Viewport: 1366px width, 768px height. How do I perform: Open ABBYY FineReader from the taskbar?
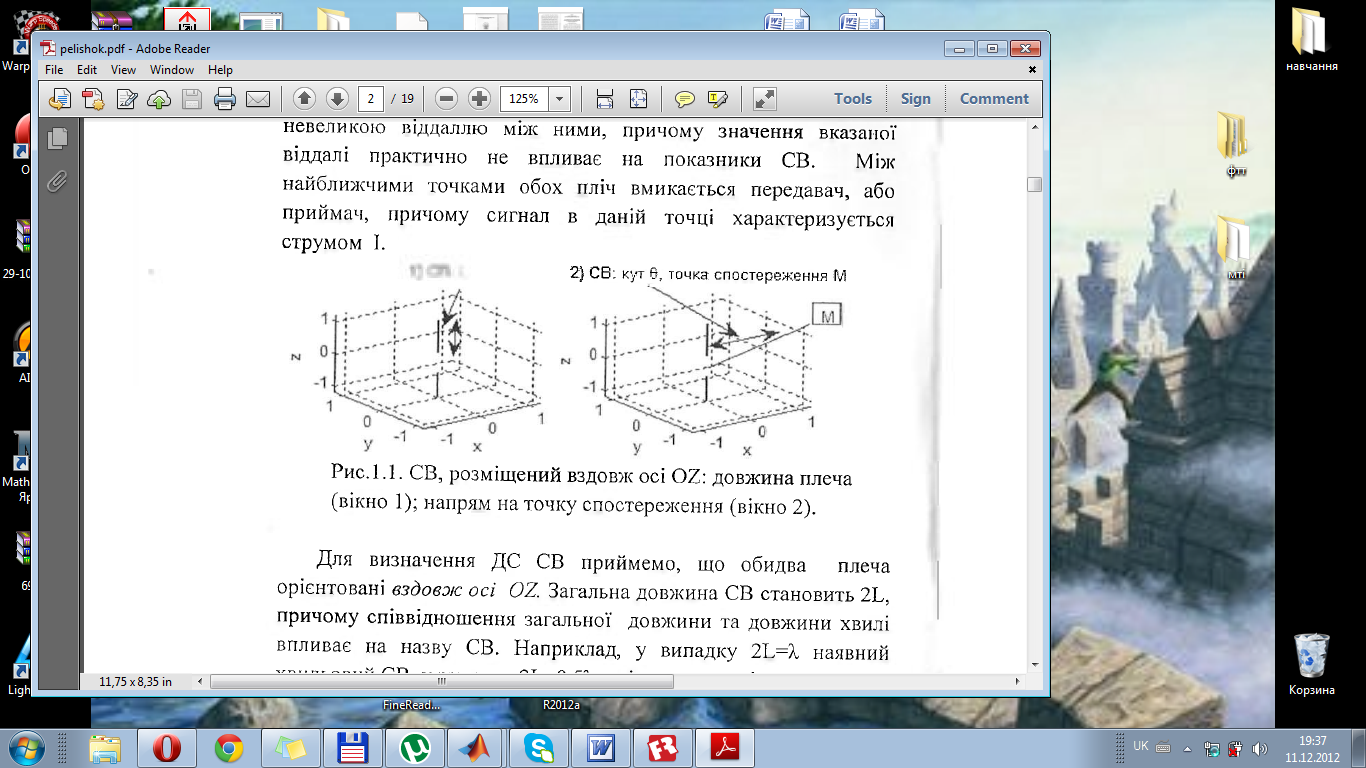(663, 748)
